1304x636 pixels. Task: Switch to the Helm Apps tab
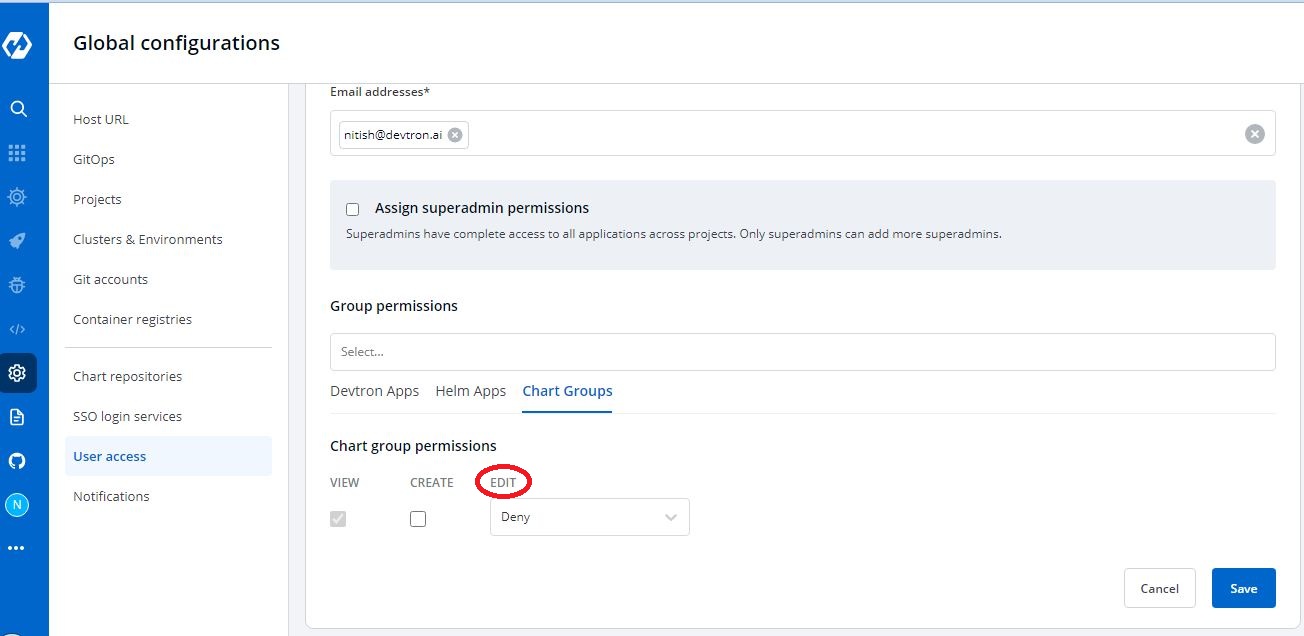click(471, 391)
